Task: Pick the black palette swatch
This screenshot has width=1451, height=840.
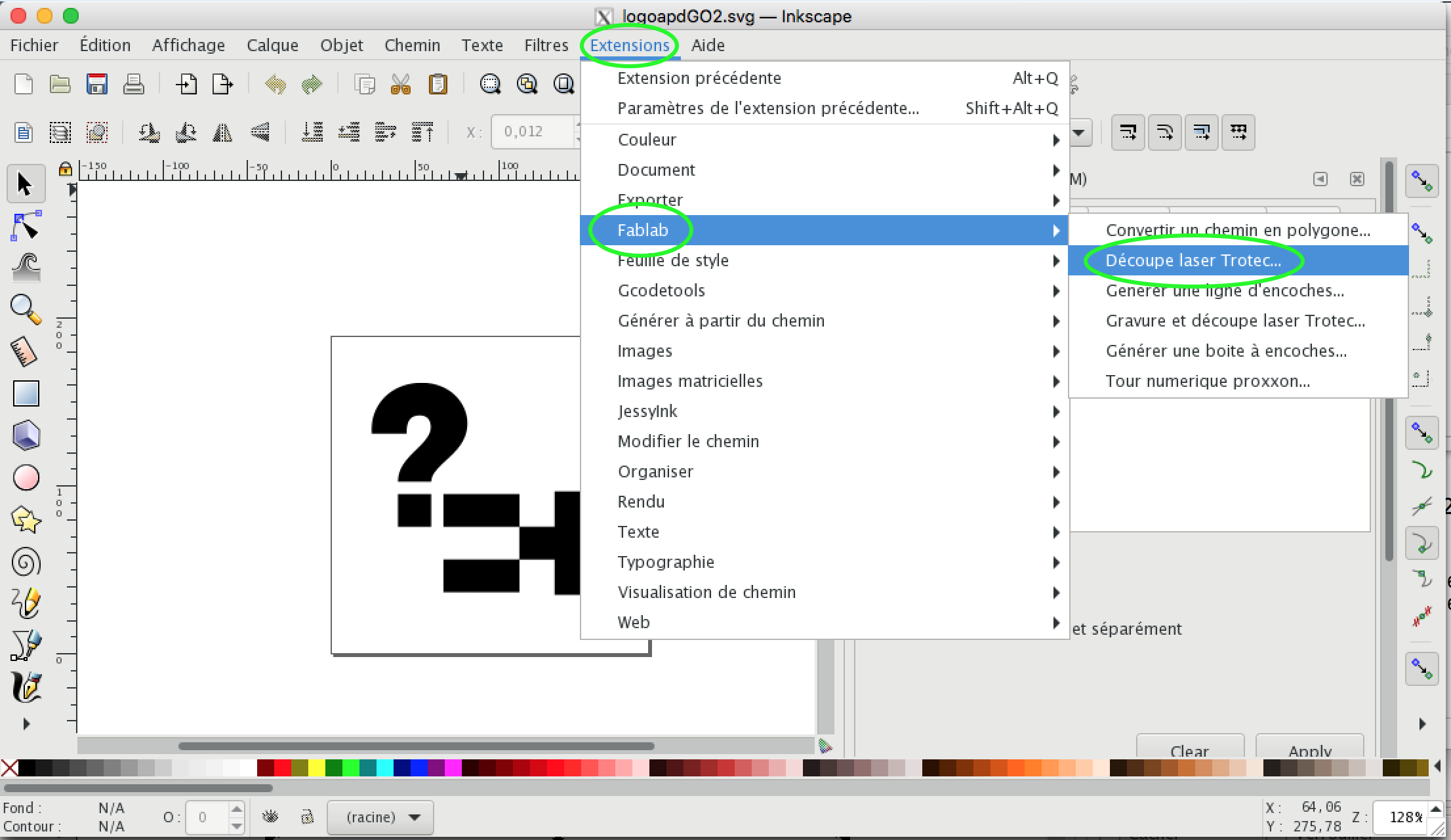Action: pyautogui.click(x=26, y=767)
